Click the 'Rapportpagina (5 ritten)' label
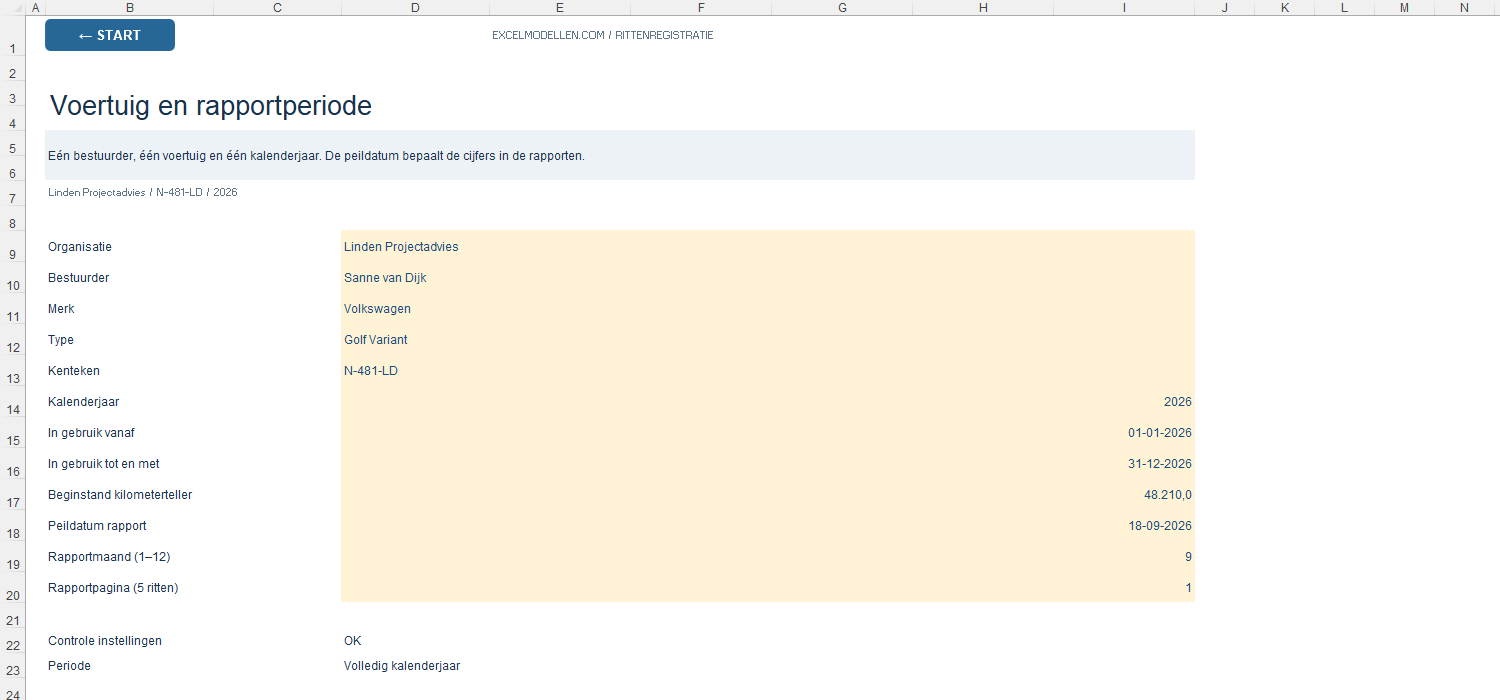 (113, 588)
